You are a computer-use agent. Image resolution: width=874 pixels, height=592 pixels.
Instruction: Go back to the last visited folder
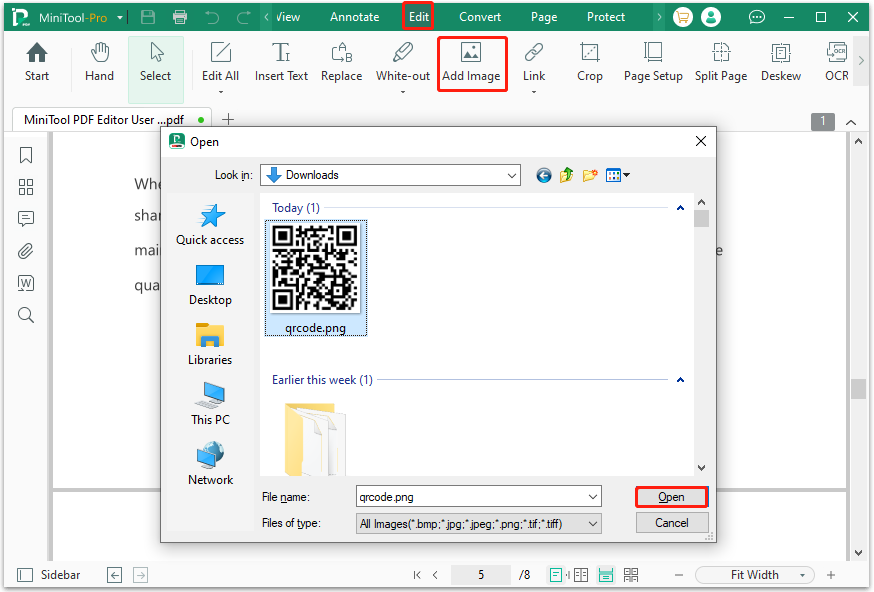coord(543,176)
